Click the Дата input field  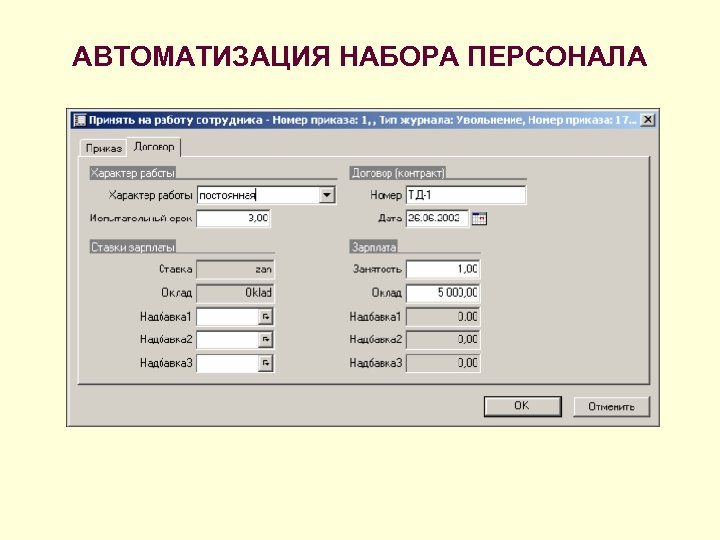pos(437,218)
